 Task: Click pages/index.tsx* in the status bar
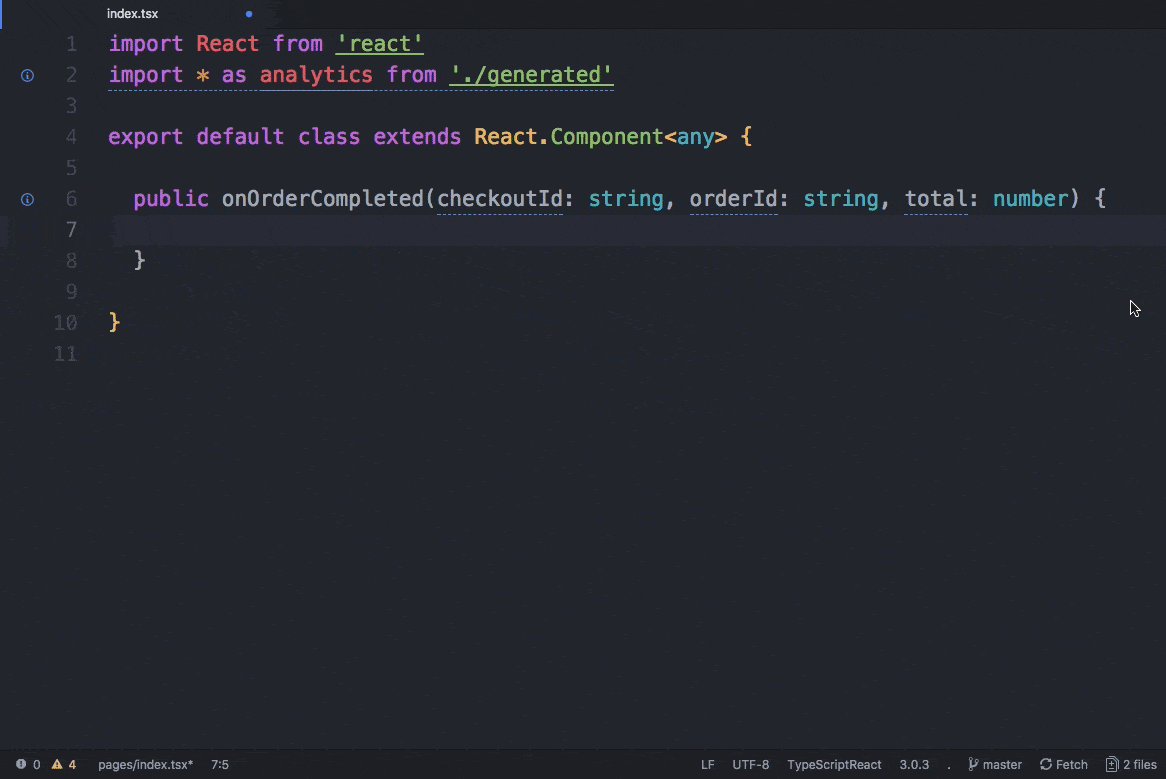145,764
